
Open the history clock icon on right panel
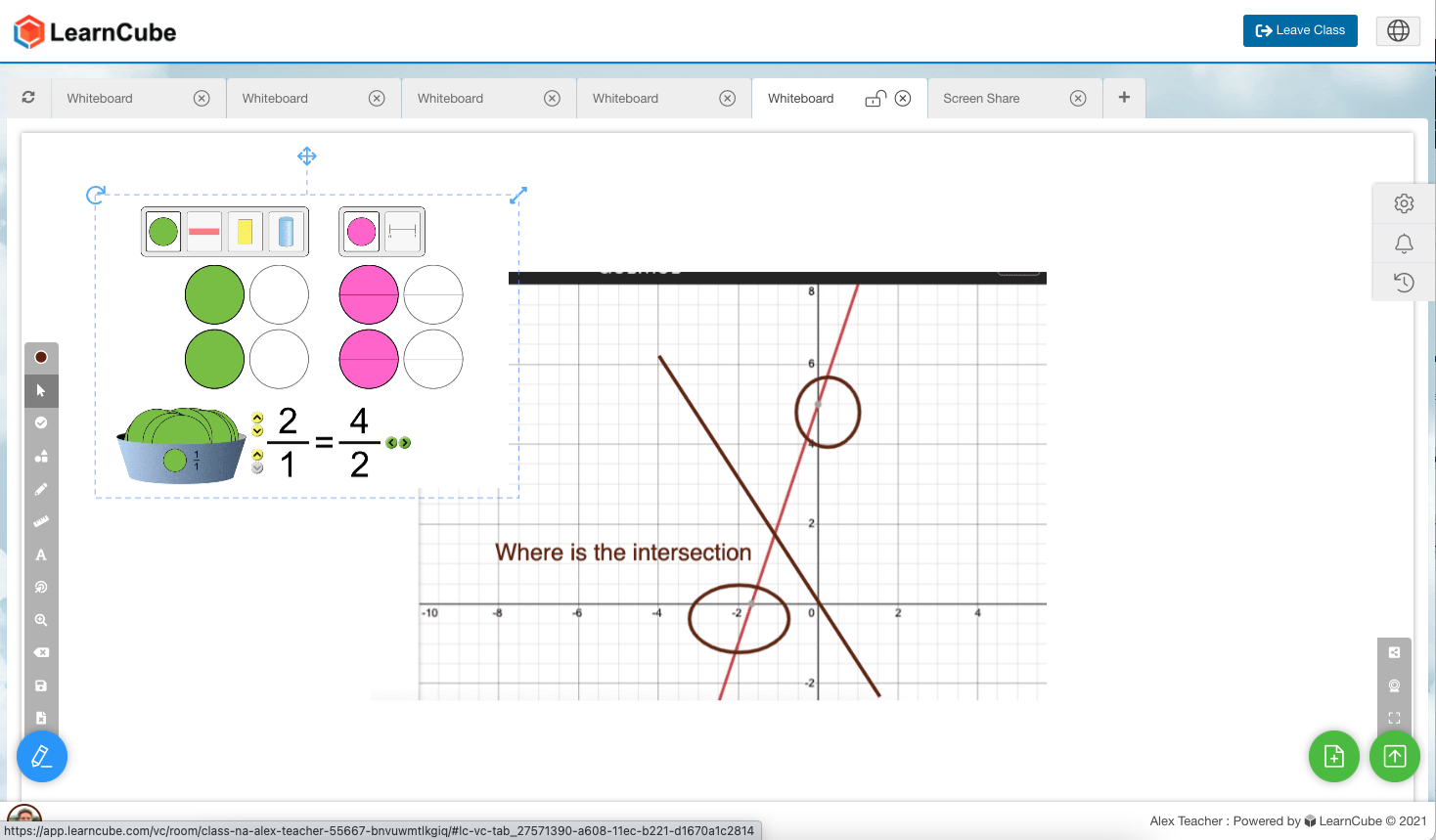(x=1404, y=283)
